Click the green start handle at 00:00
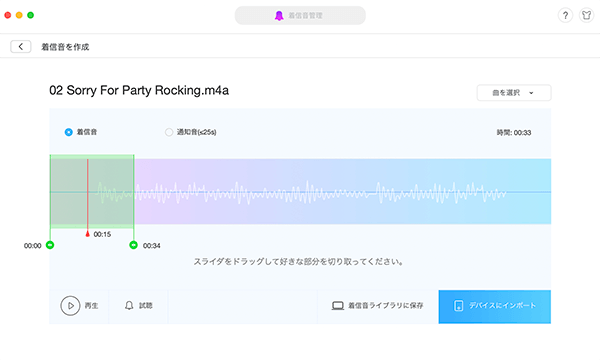The height and width of the screenshot is (360, 600). [x=50, y=245]
